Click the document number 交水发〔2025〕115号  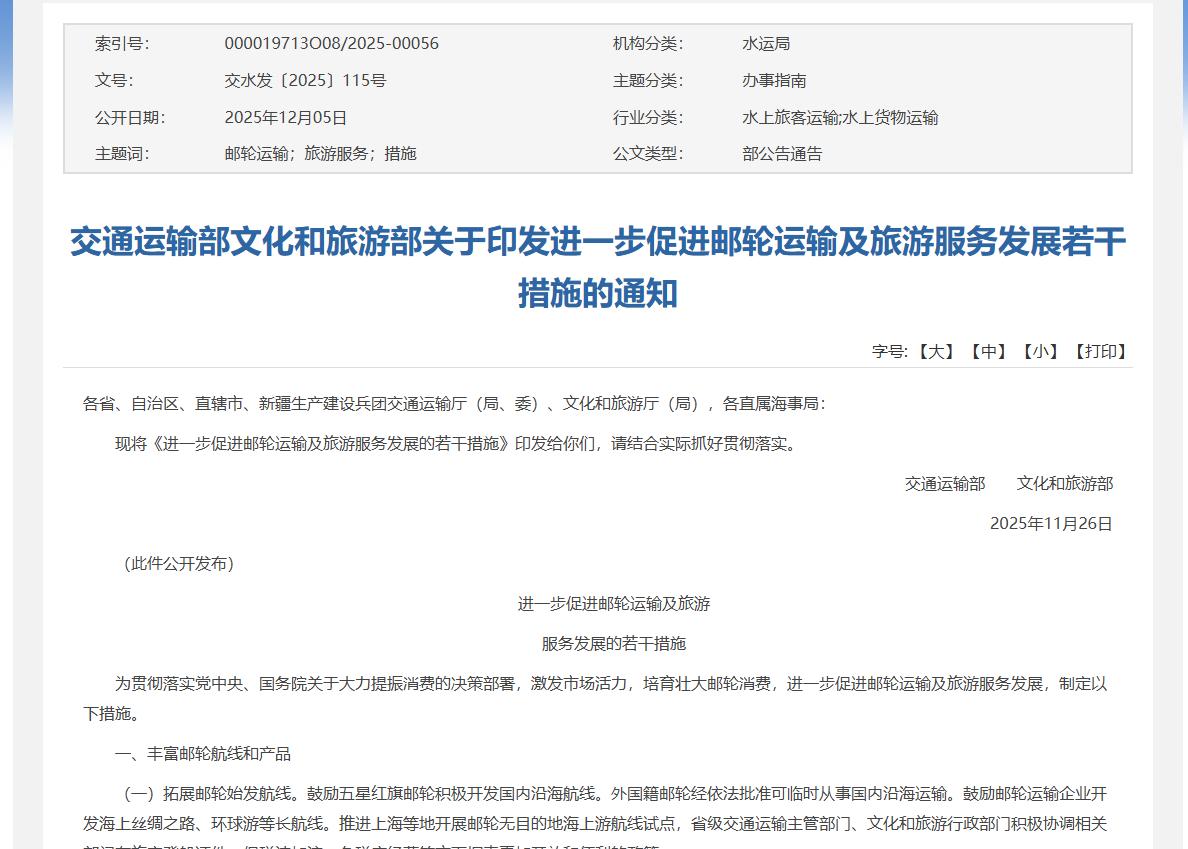click(x=305, y=80)
